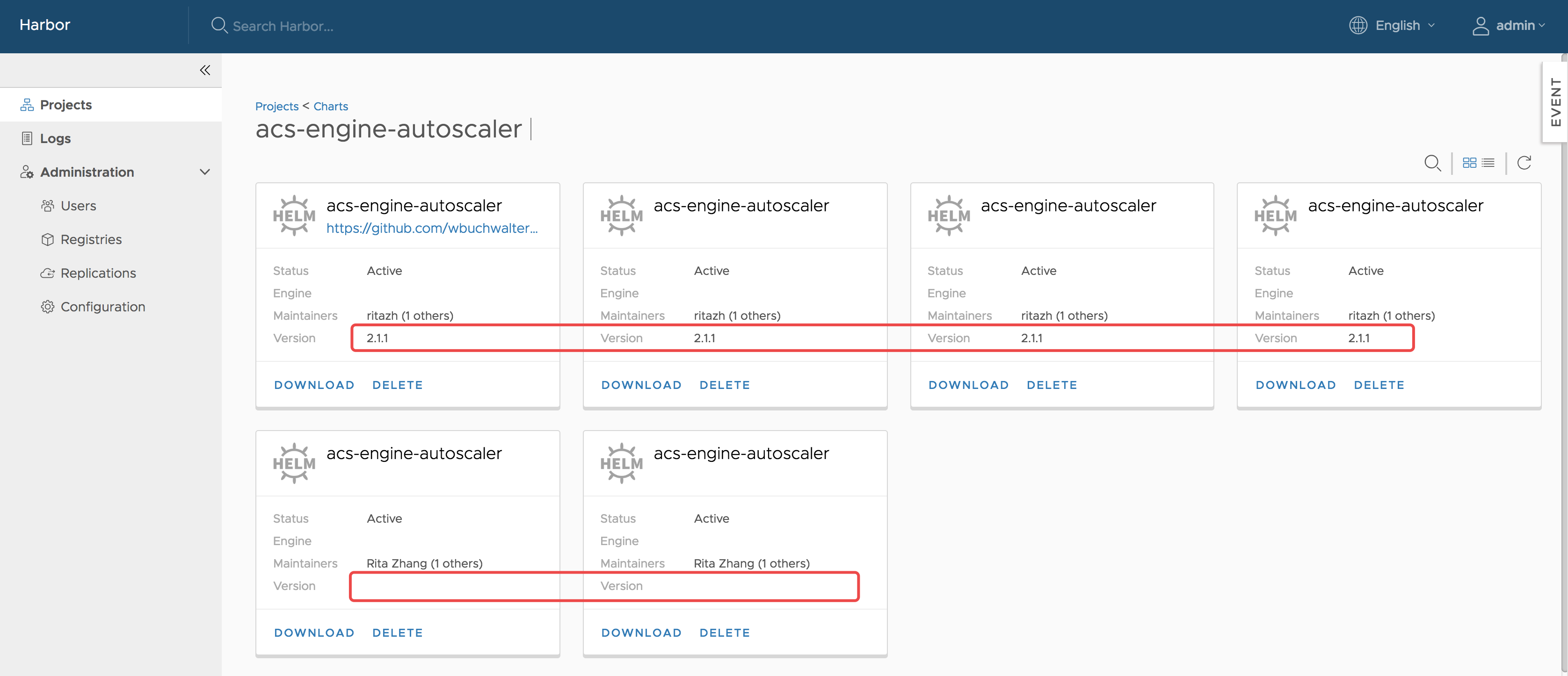Viewport: 1568px width, 676px height.
Task: Switch to card view icon
Action: pyautogui.click(x=1469, y=163)
